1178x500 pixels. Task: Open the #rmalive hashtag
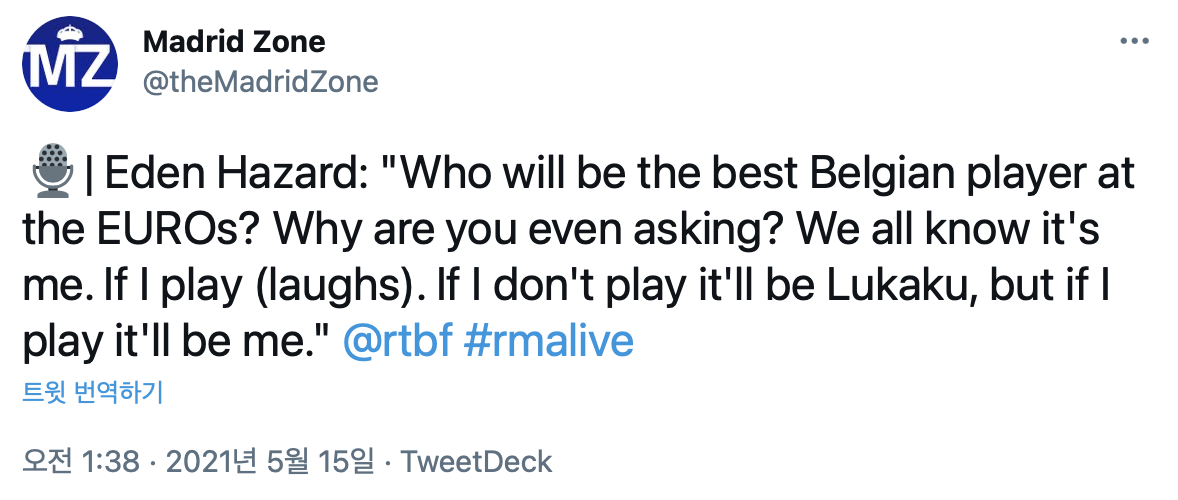tap(549, 341)
